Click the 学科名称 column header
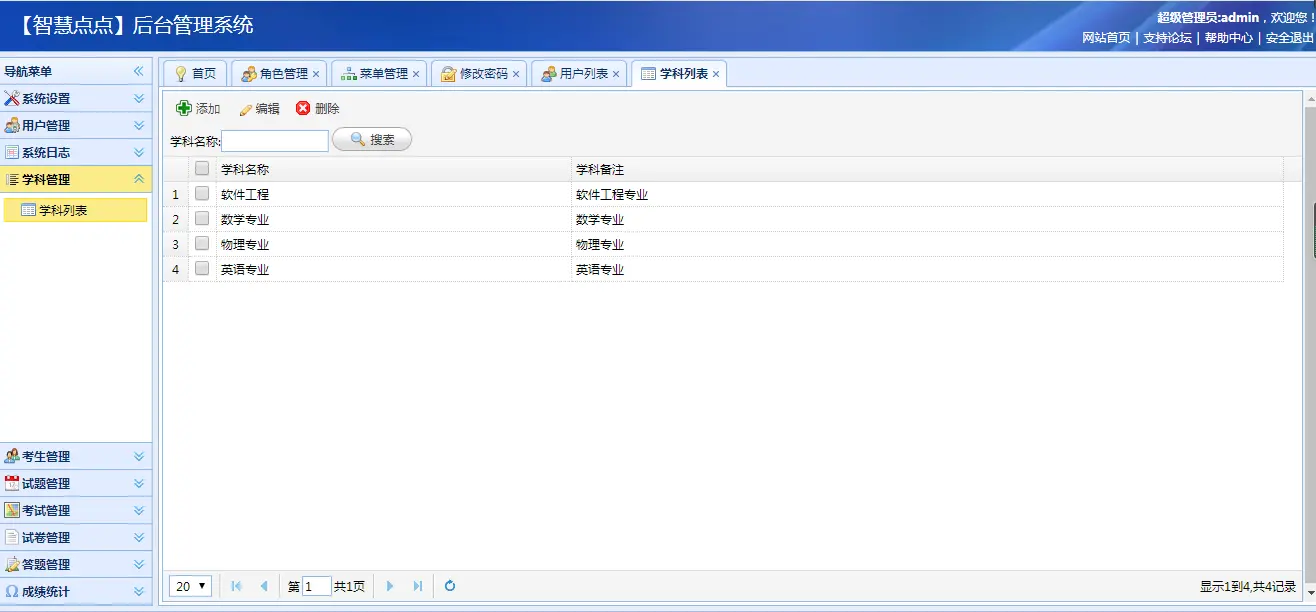Viewport: 1316px width, 612px height. 393,169
